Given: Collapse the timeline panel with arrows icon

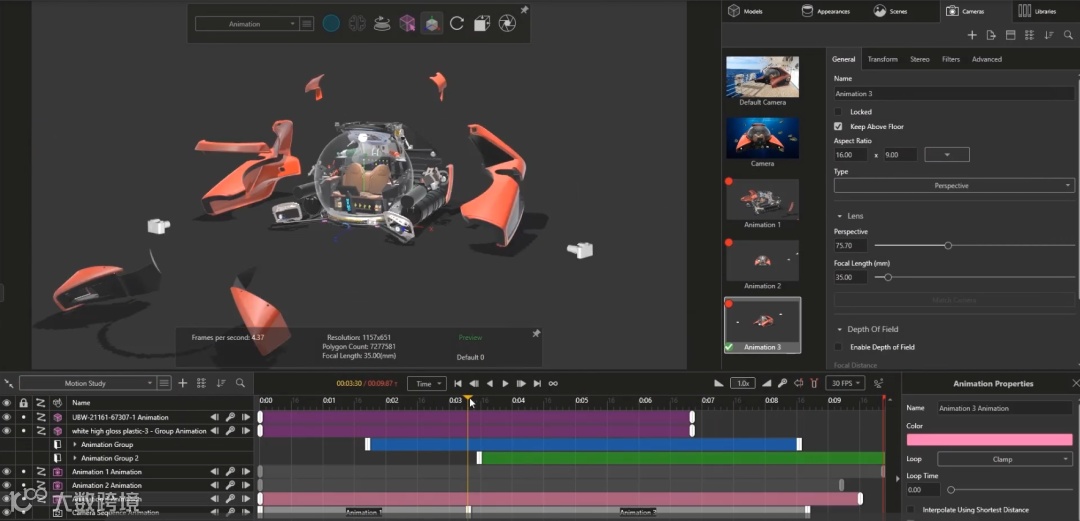Looking at the screenshot, I should coord(8,383).
